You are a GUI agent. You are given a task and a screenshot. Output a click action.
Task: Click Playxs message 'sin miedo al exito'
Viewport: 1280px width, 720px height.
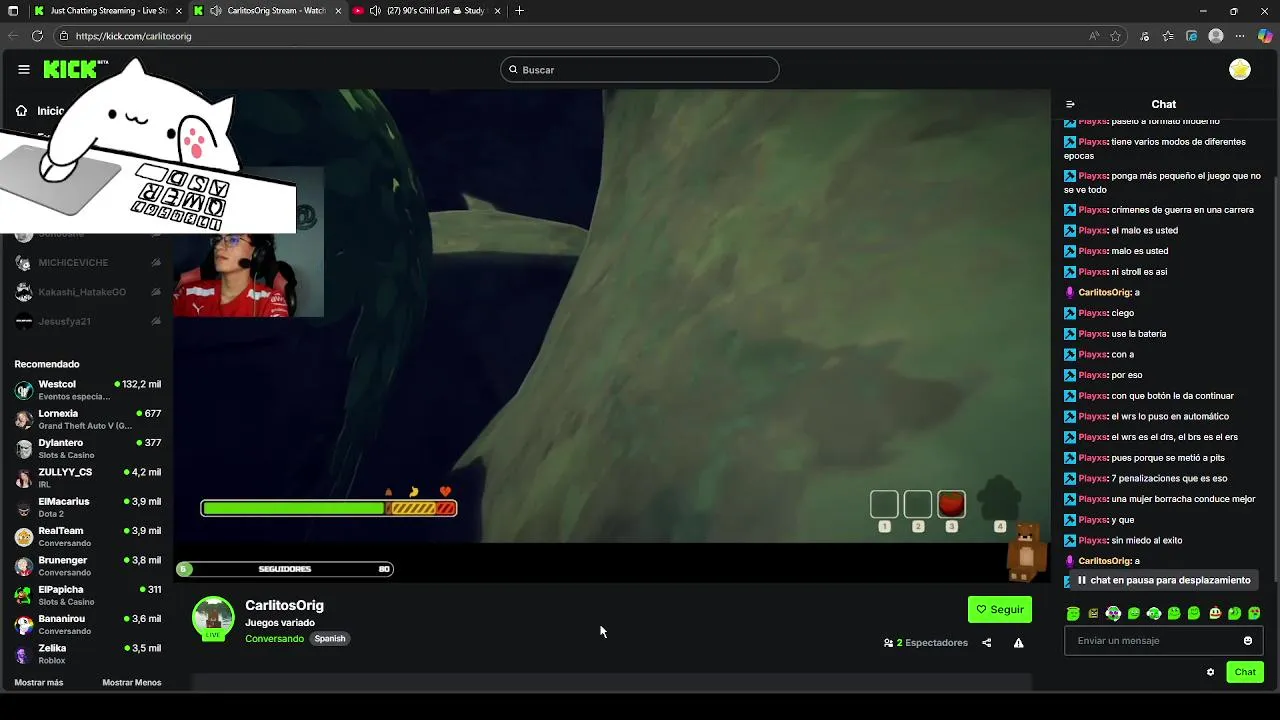1123,540
